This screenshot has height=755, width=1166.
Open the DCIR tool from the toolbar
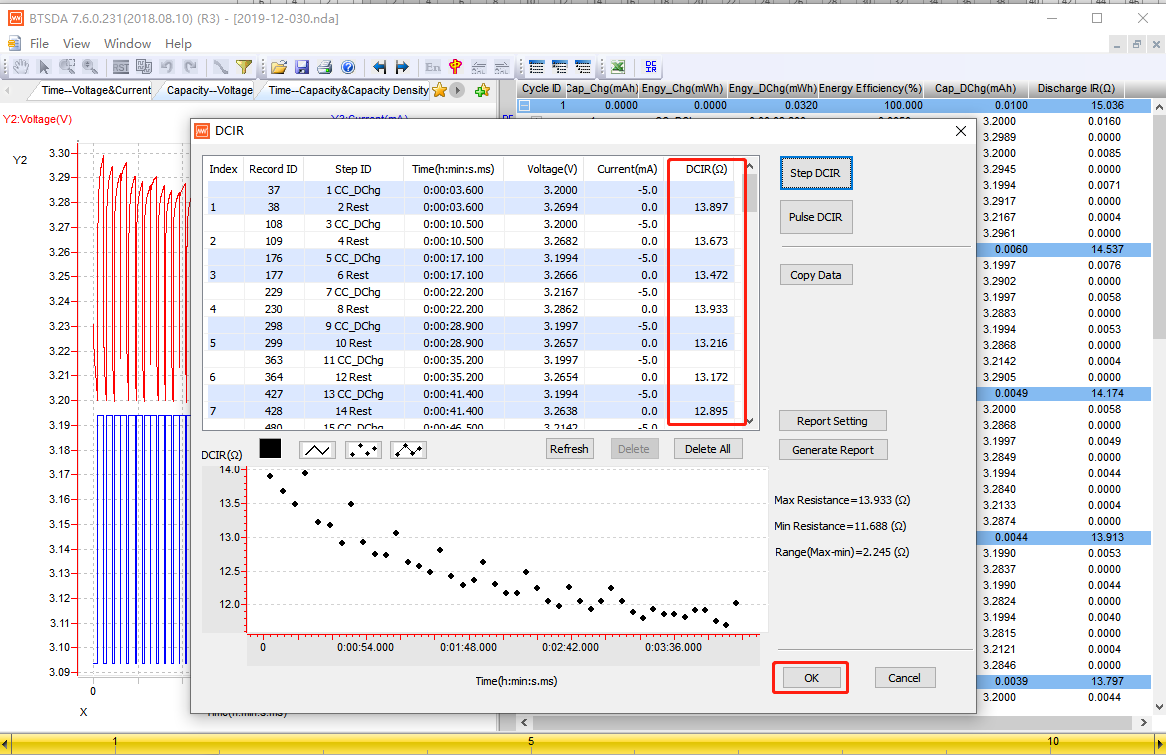651,67
